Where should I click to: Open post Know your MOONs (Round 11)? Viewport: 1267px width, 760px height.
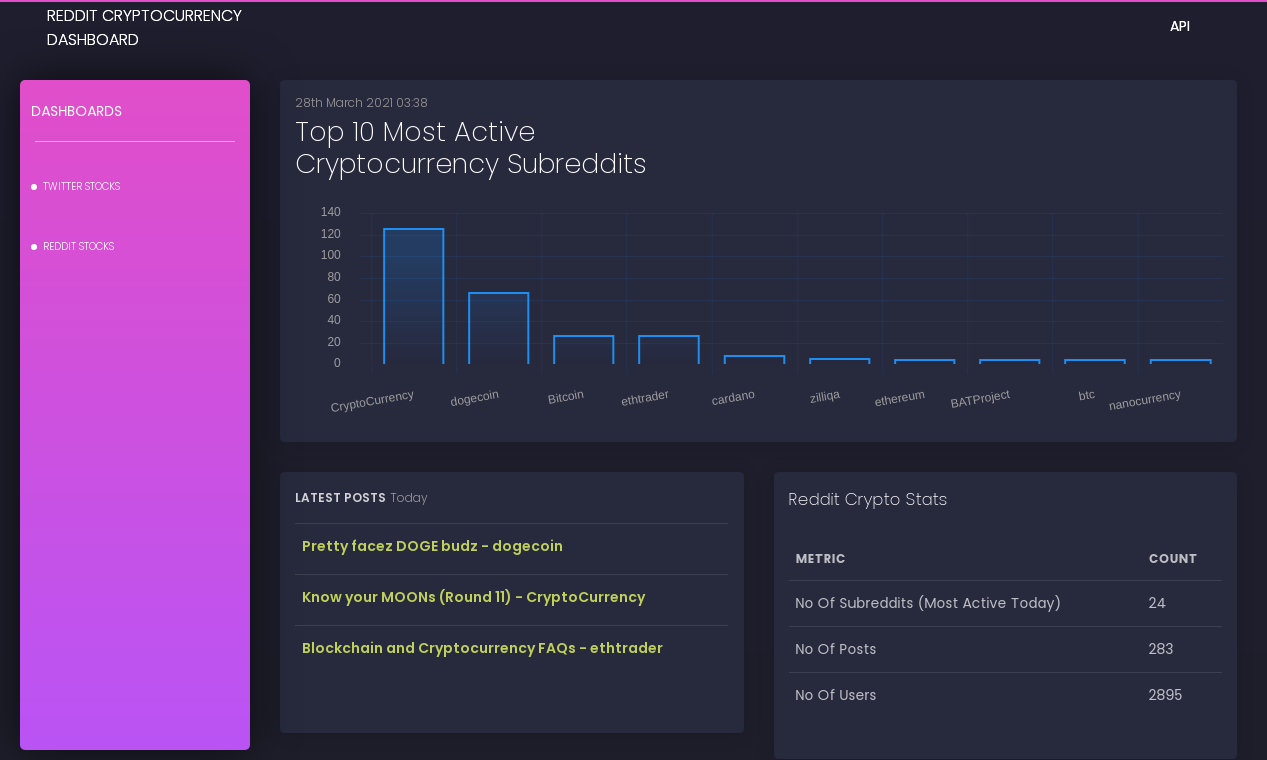473,597
